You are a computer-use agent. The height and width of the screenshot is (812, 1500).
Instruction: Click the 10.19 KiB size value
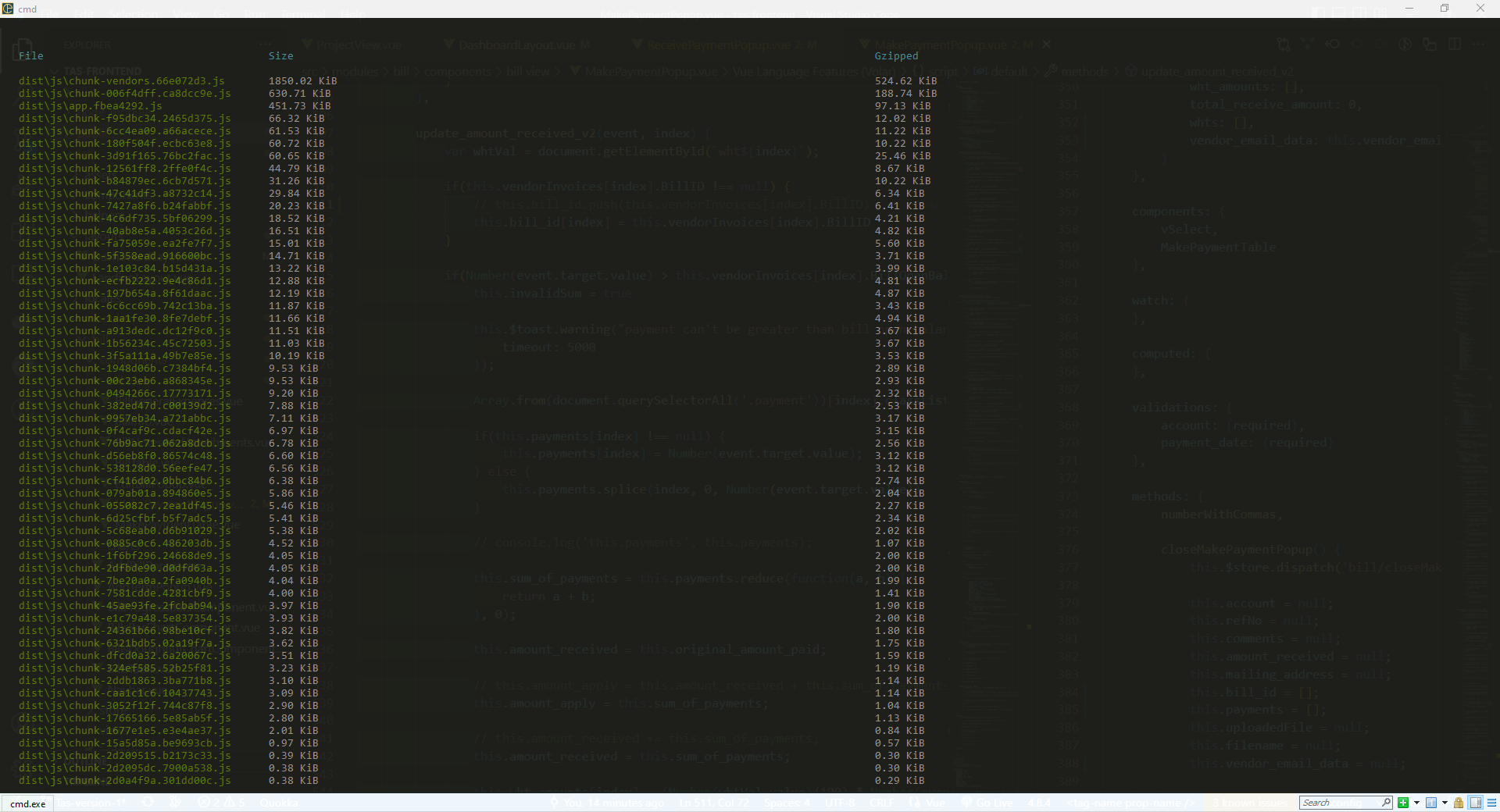coord(297,356)
